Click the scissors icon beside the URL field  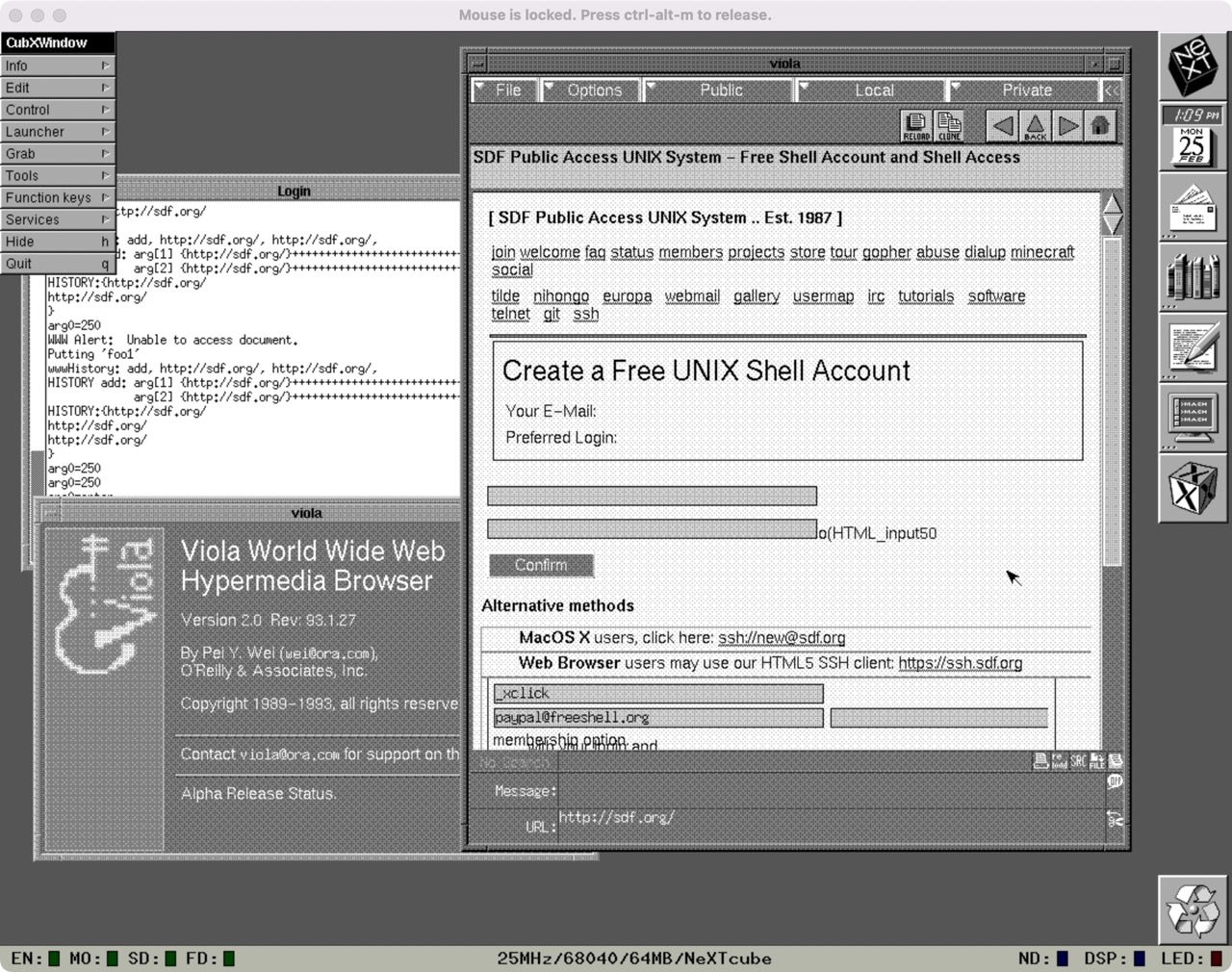point(1116,819)
